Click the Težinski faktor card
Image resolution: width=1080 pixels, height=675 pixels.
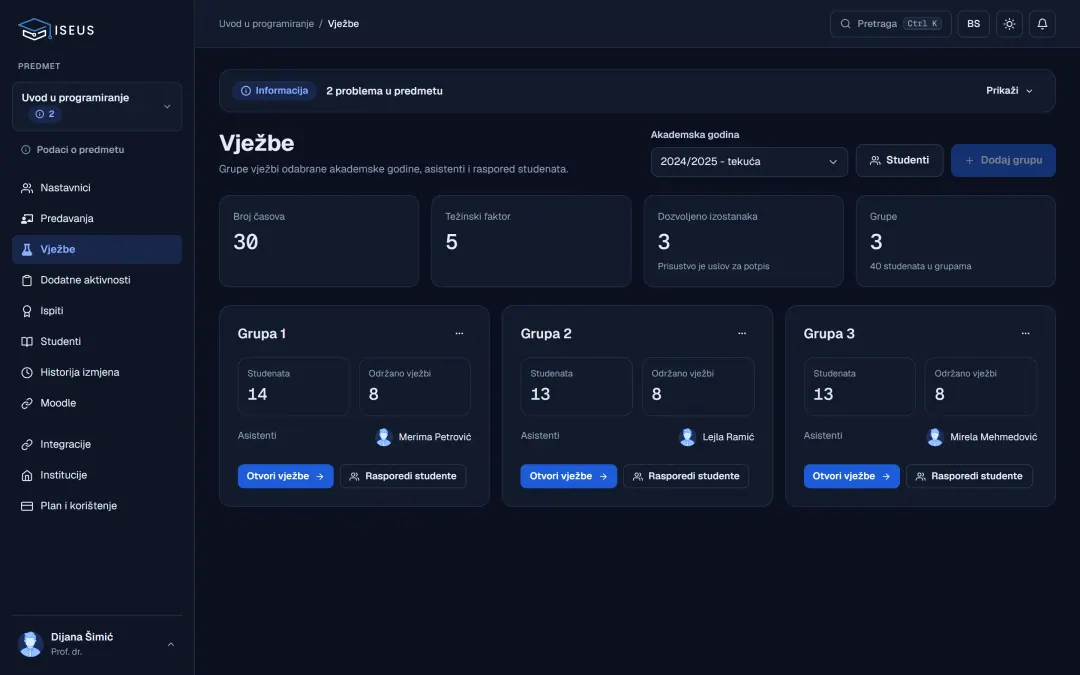coord(531,241)
